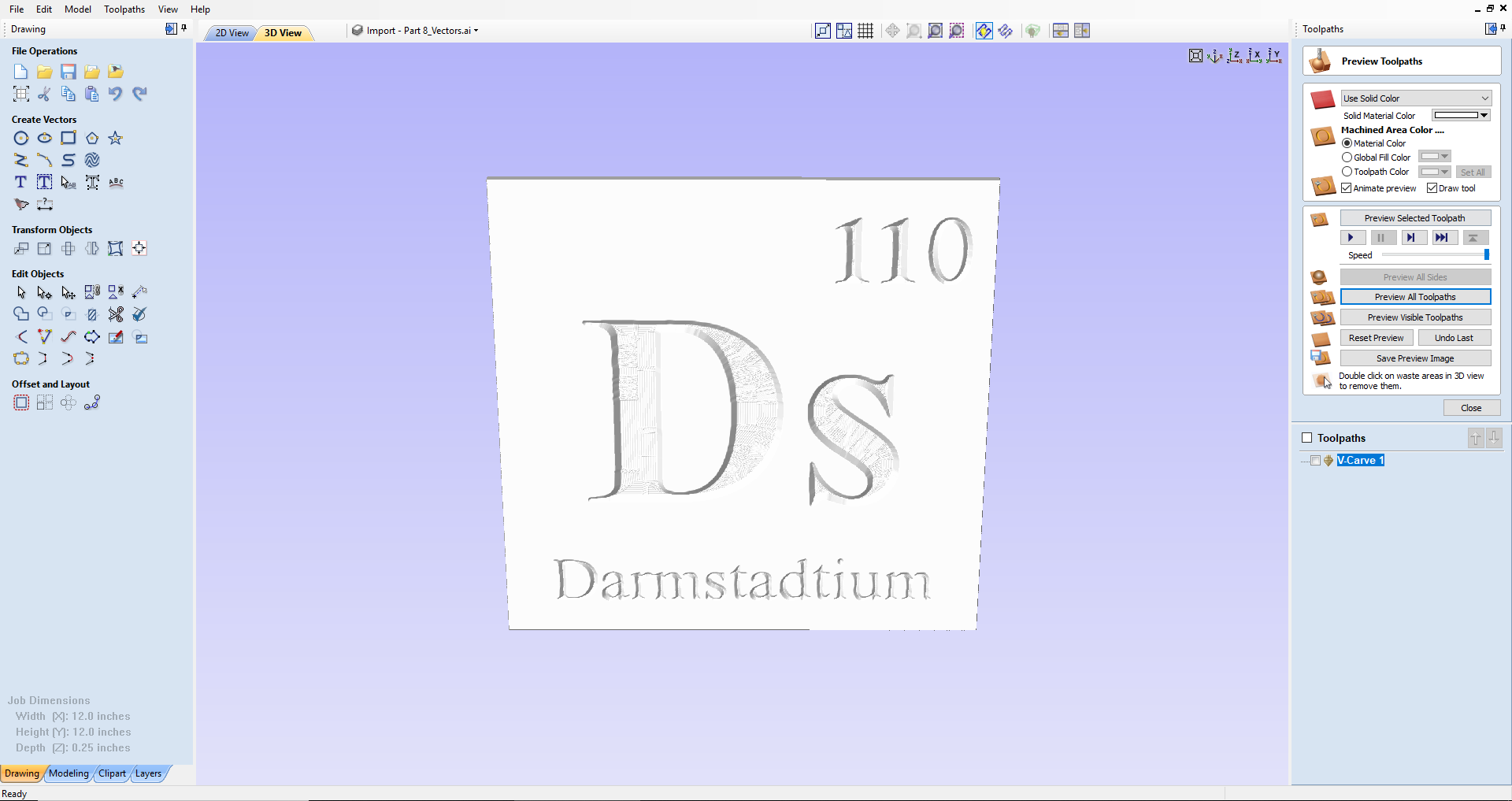Select the Undo arrow icon
This screenshot has height=801, width=1512.
click(116, 94)
